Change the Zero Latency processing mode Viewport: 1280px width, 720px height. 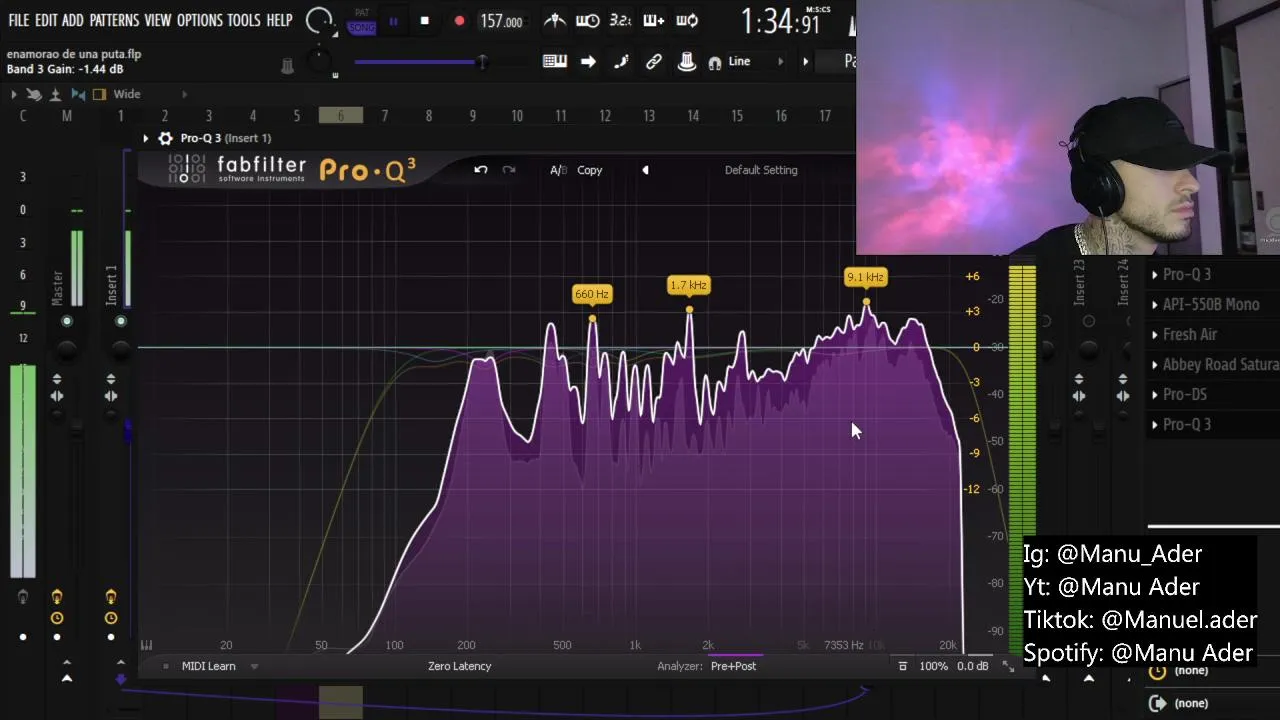tap(459, 666)
